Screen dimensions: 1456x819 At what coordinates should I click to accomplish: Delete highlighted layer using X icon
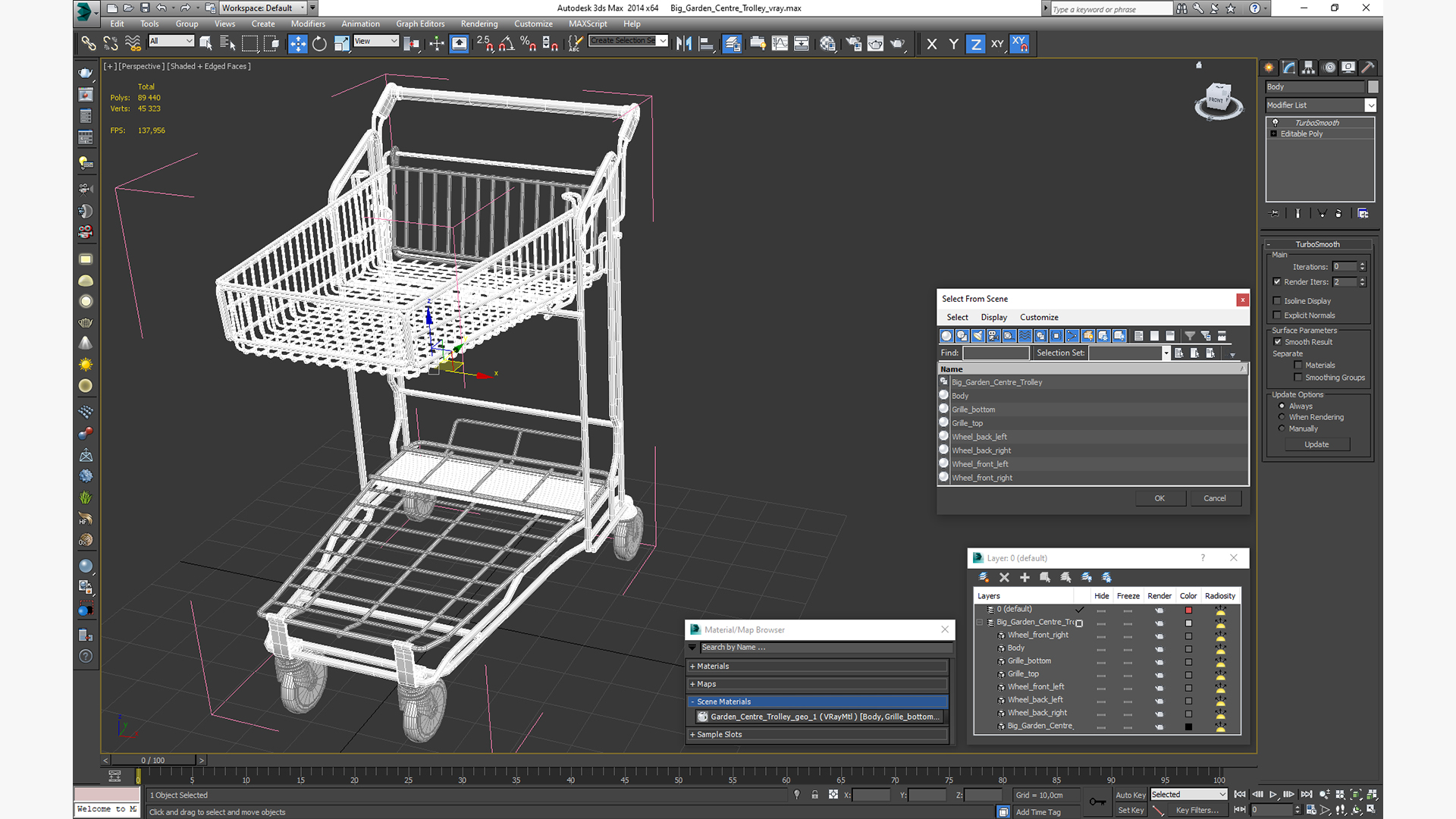click(1004, 578)
